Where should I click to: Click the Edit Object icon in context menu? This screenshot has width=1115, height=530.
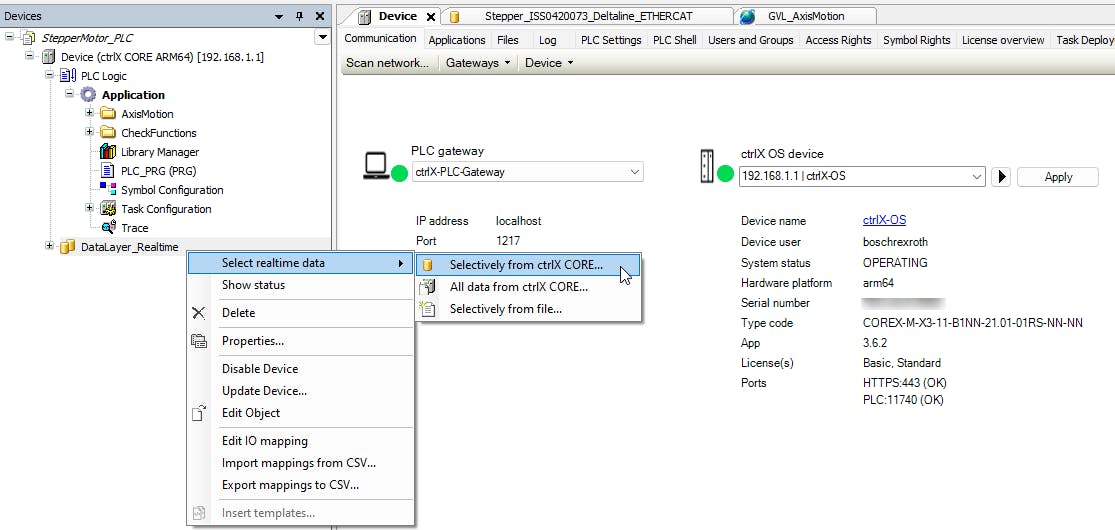click(199, 413)
